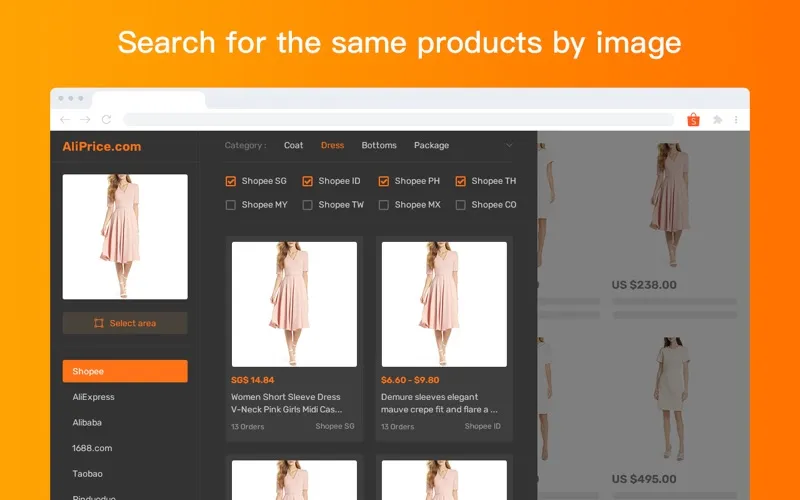Viewport: 800px width, 500px height.
Task: Open the SG$ 14.84 product image
Action: click(x=294, y=304)
